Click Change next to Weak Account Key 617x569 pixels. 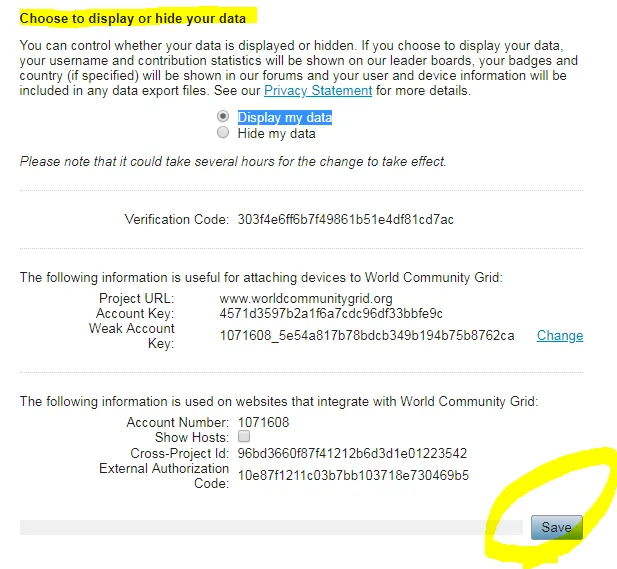(560, 335)
